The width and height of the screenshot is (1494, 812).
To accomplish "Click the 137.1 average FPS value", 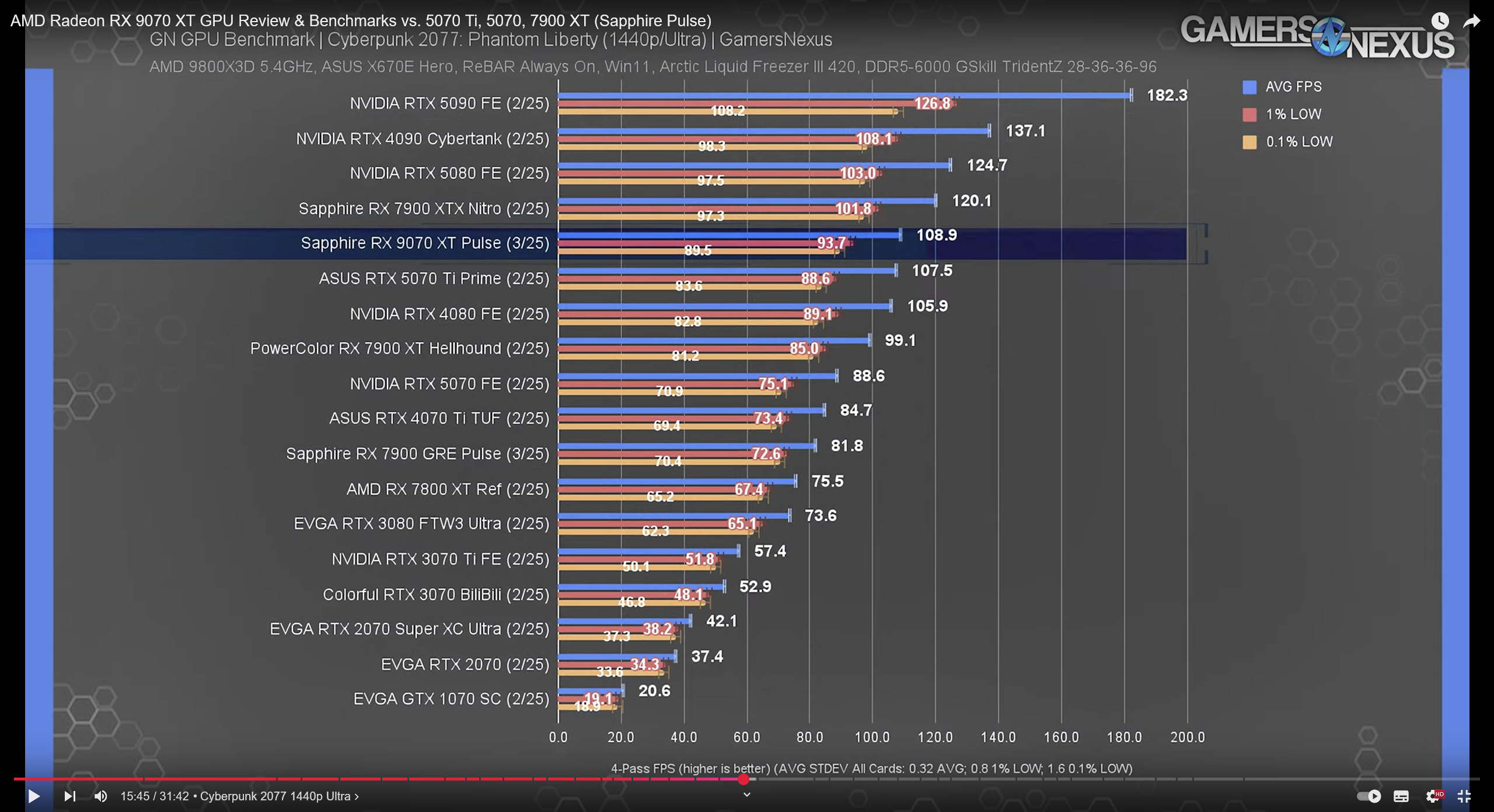I will point(1025,131).
